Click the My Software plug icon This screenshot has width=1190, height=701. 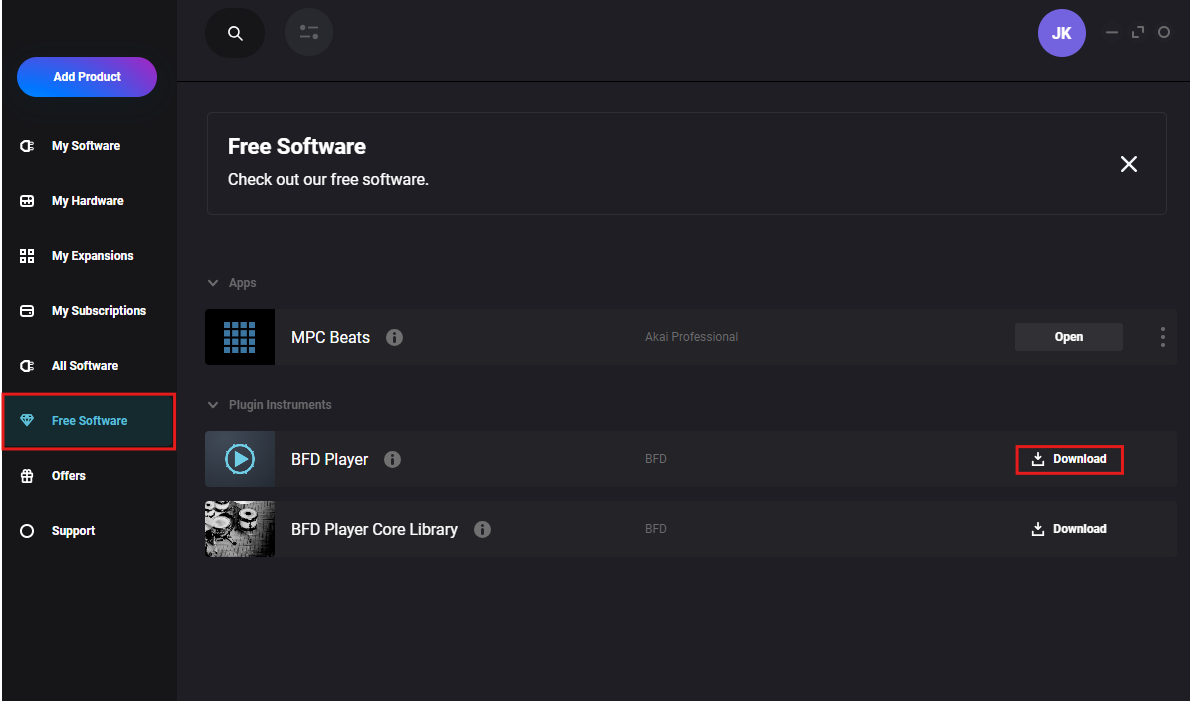pyautogui.click(x=27, y=146)
